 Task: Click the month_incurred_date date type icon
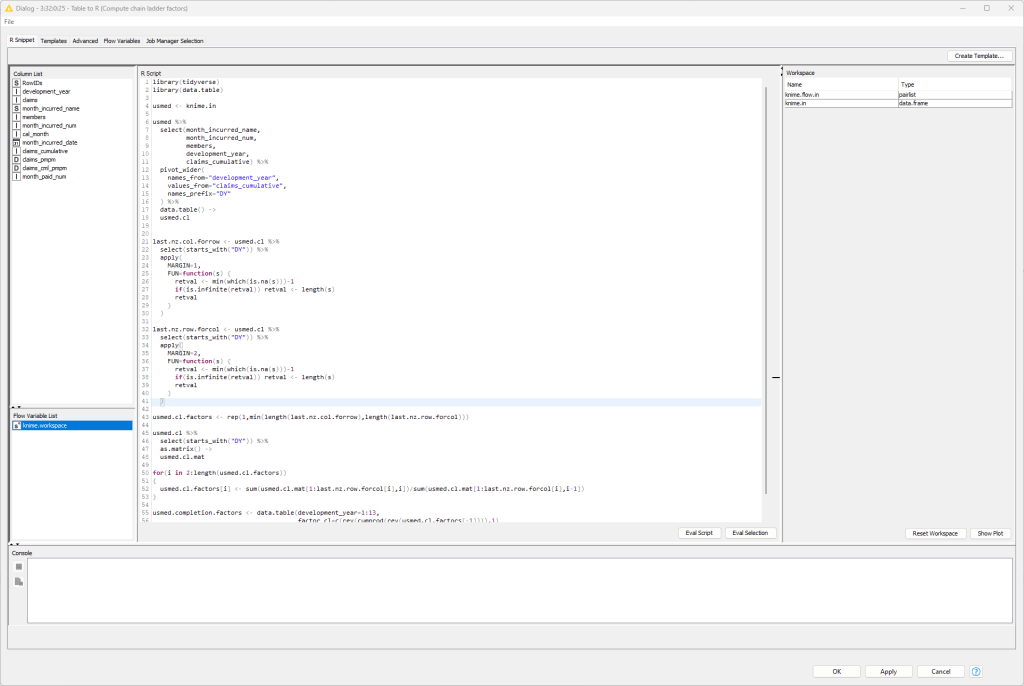click(x=16, y=143)
